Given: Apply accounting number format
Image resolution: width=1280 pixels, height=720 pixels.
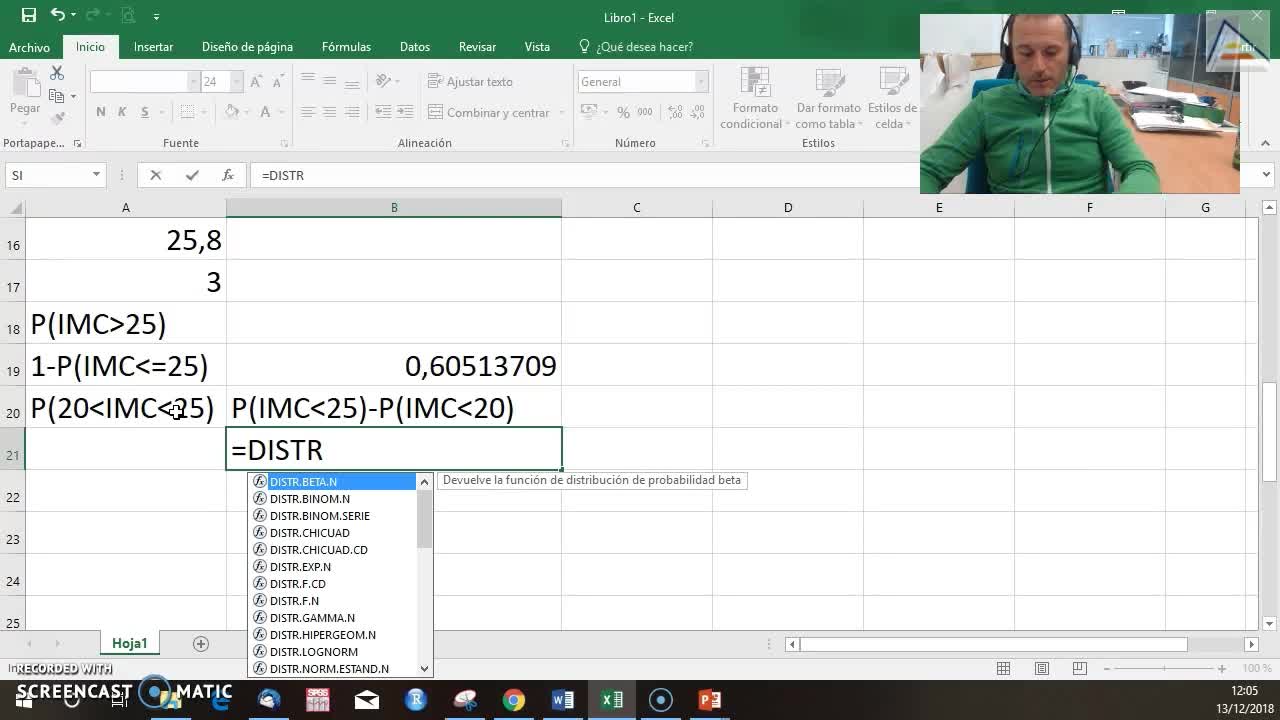Looking at the screenshot, I should coord(590,112).
